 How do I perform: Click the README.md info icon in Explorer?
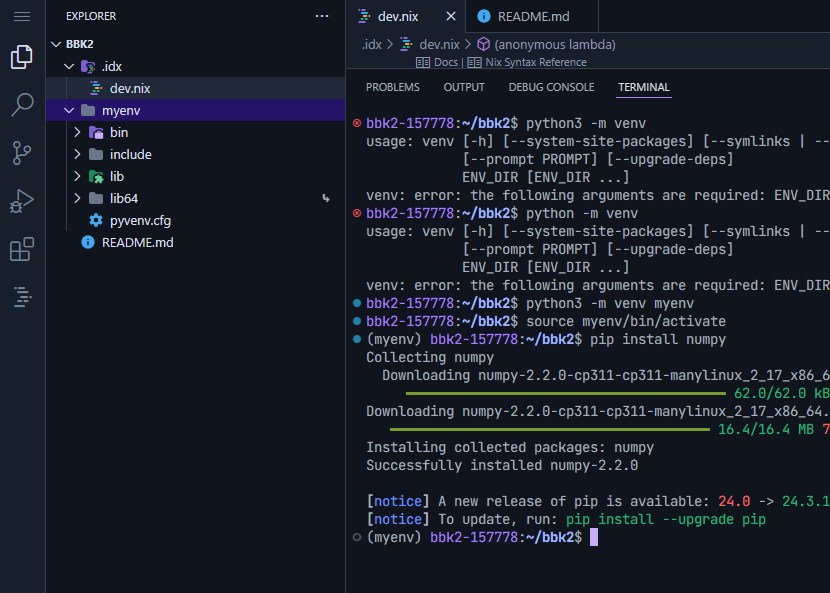[x=88, y=242]
